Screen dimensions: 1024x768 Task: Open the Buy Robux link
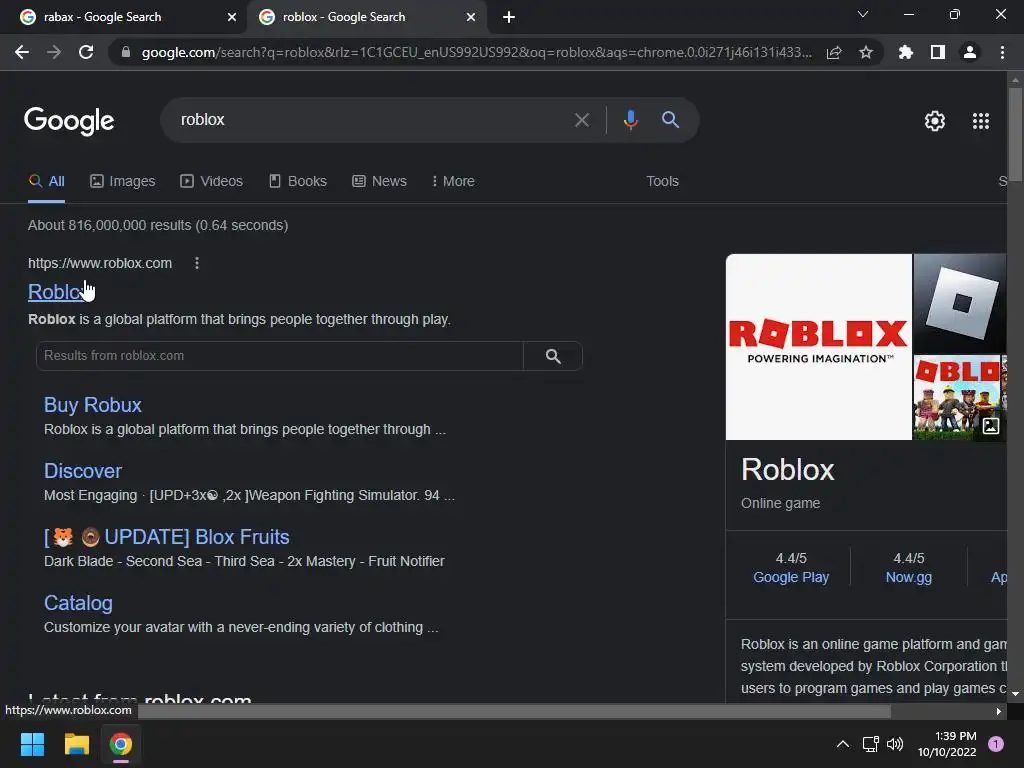coord(93,405)
